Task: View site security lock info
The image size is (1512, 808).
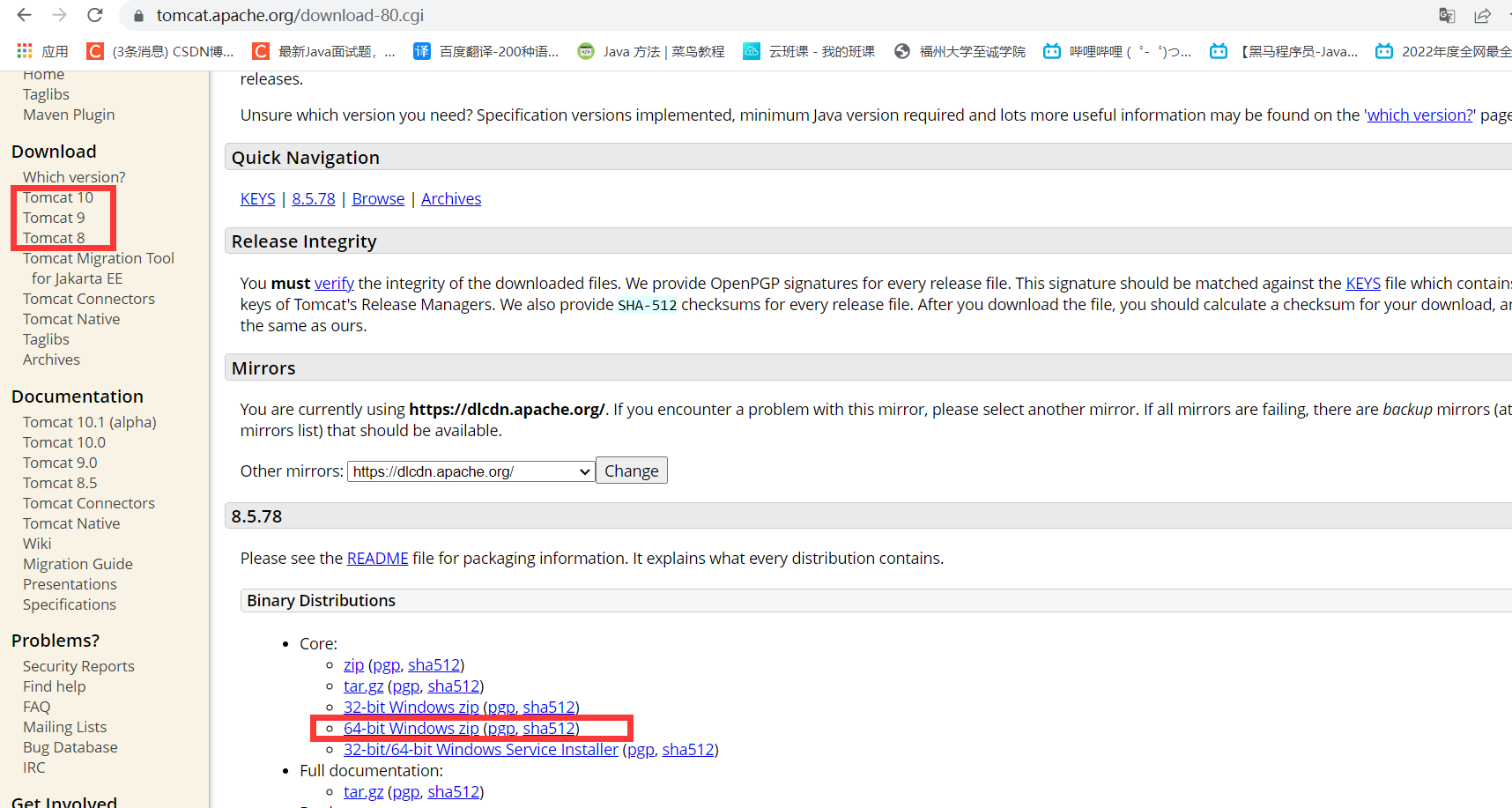Action: 137,16
